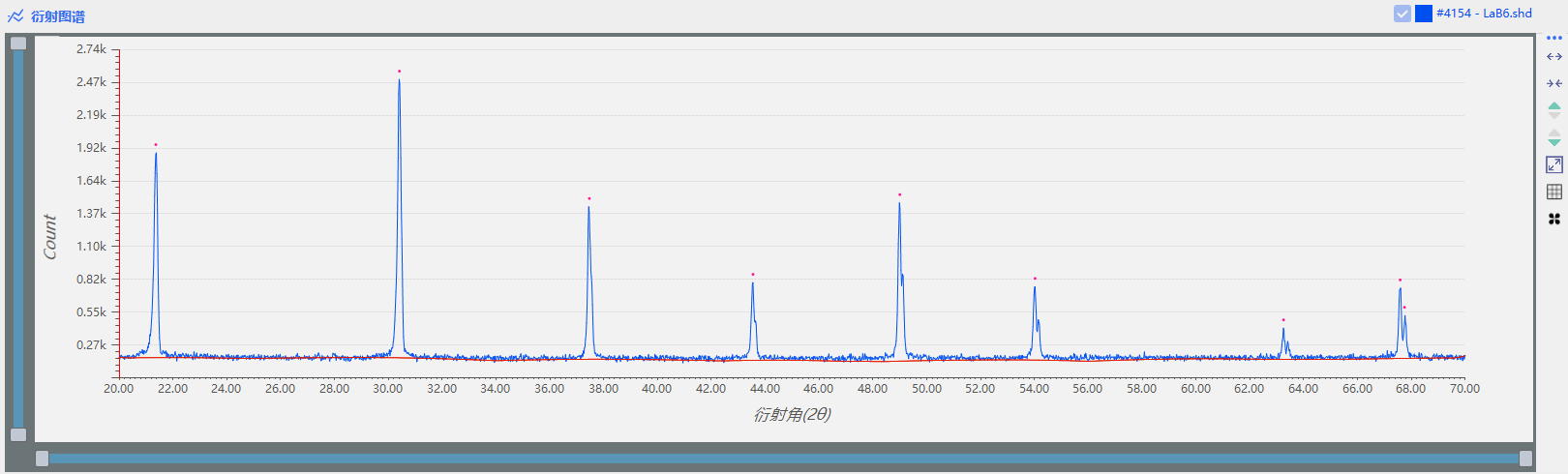
Task: Click the diffraction pattern line-chart icon
Action: [x=15, y=16]
